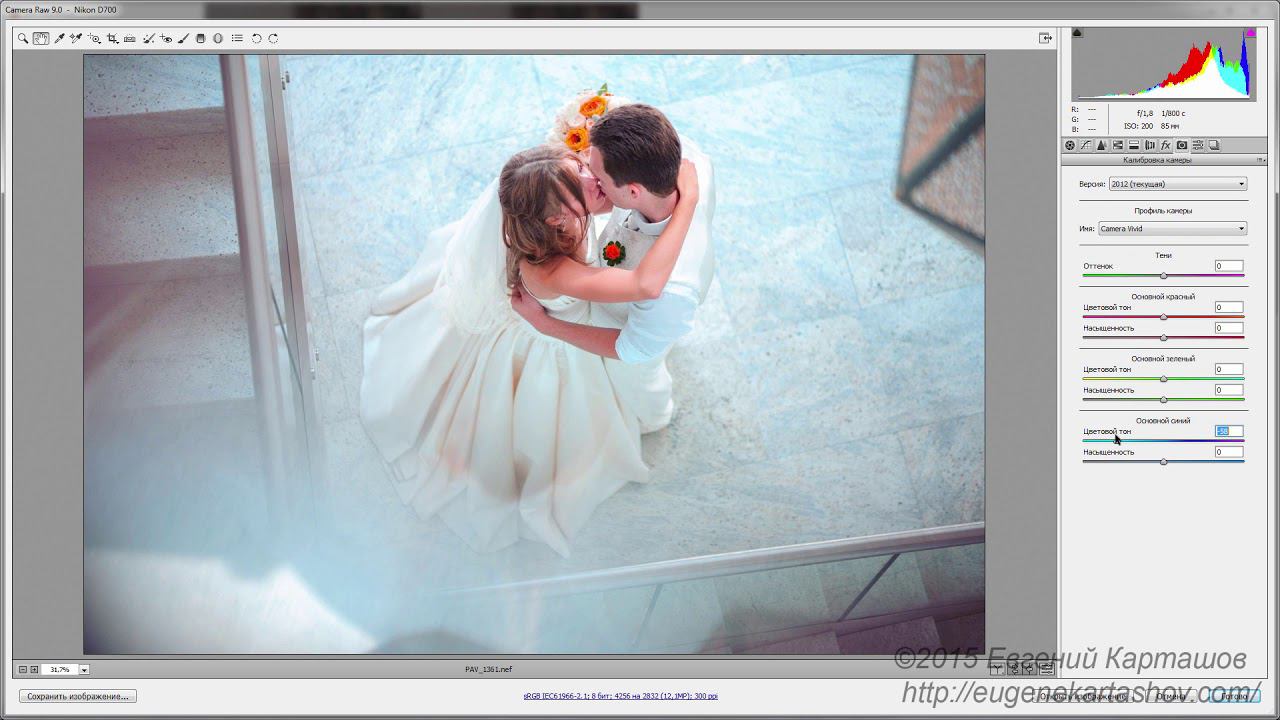Open the Split Toning panel tab

[1134, 145]
